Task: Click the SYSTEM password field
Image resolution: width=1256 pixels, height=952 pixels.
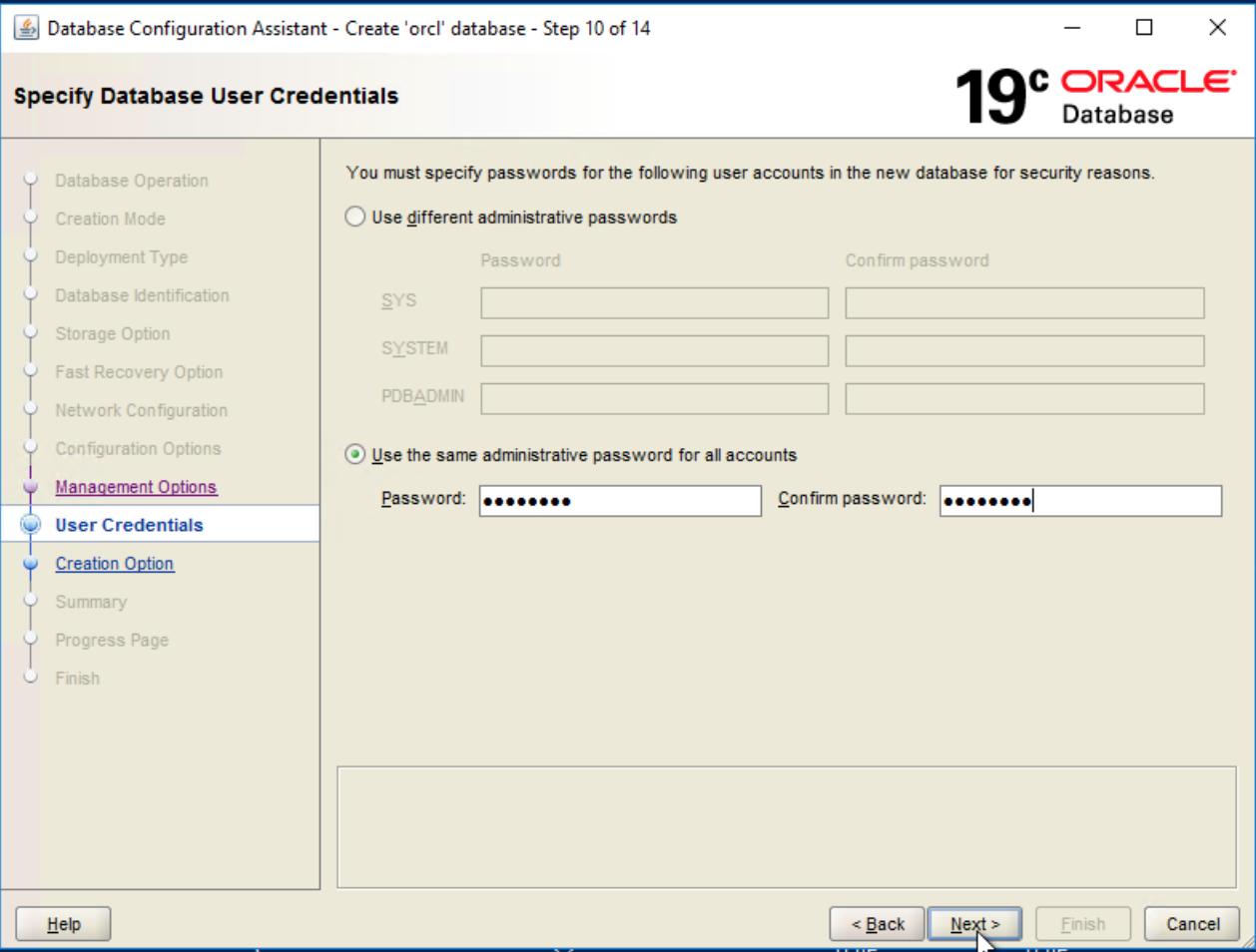Action: click(x=654, y=351)
